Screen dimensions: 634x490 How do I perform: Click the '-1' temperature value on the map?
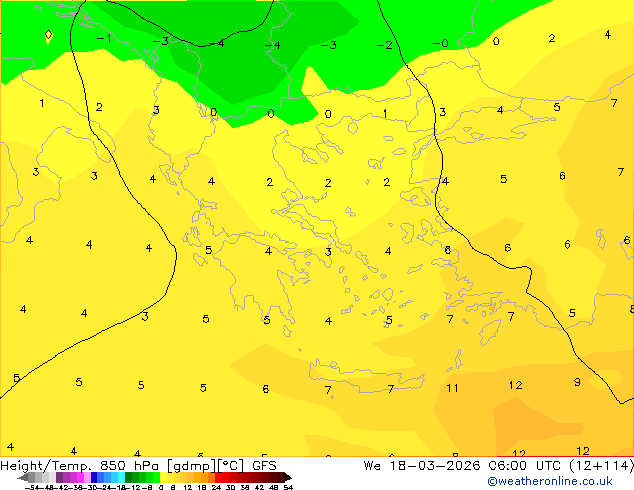(104, 38)
